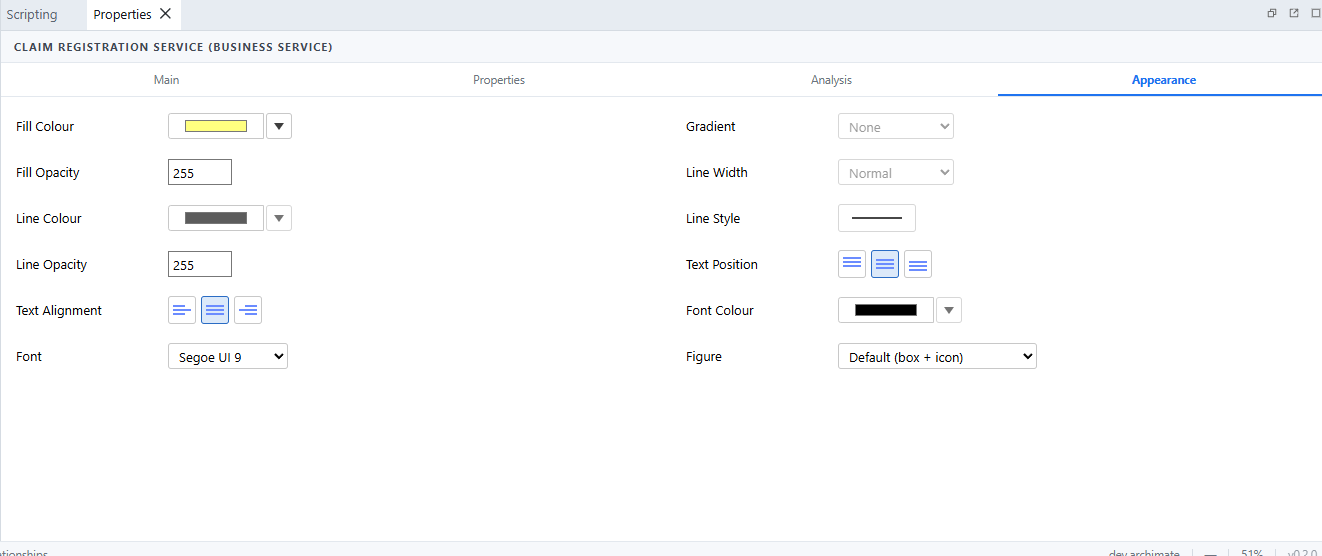Click the Fill Colour label
The height and width of the screenshot is (556, 1322).
(45, 126)
